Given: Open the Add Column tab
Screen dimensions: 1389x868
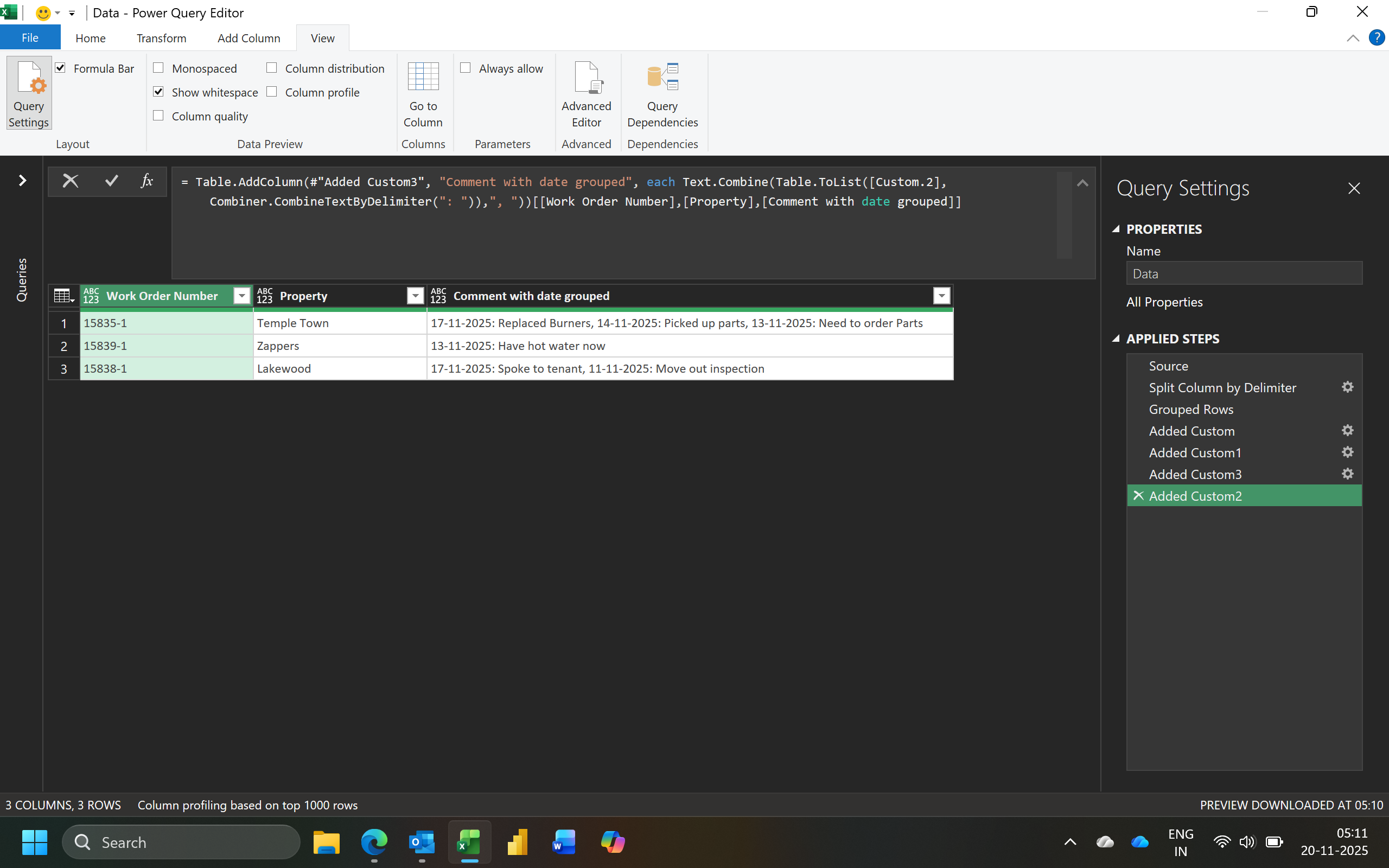Looking at the screenshot, I should click(249, 38).
